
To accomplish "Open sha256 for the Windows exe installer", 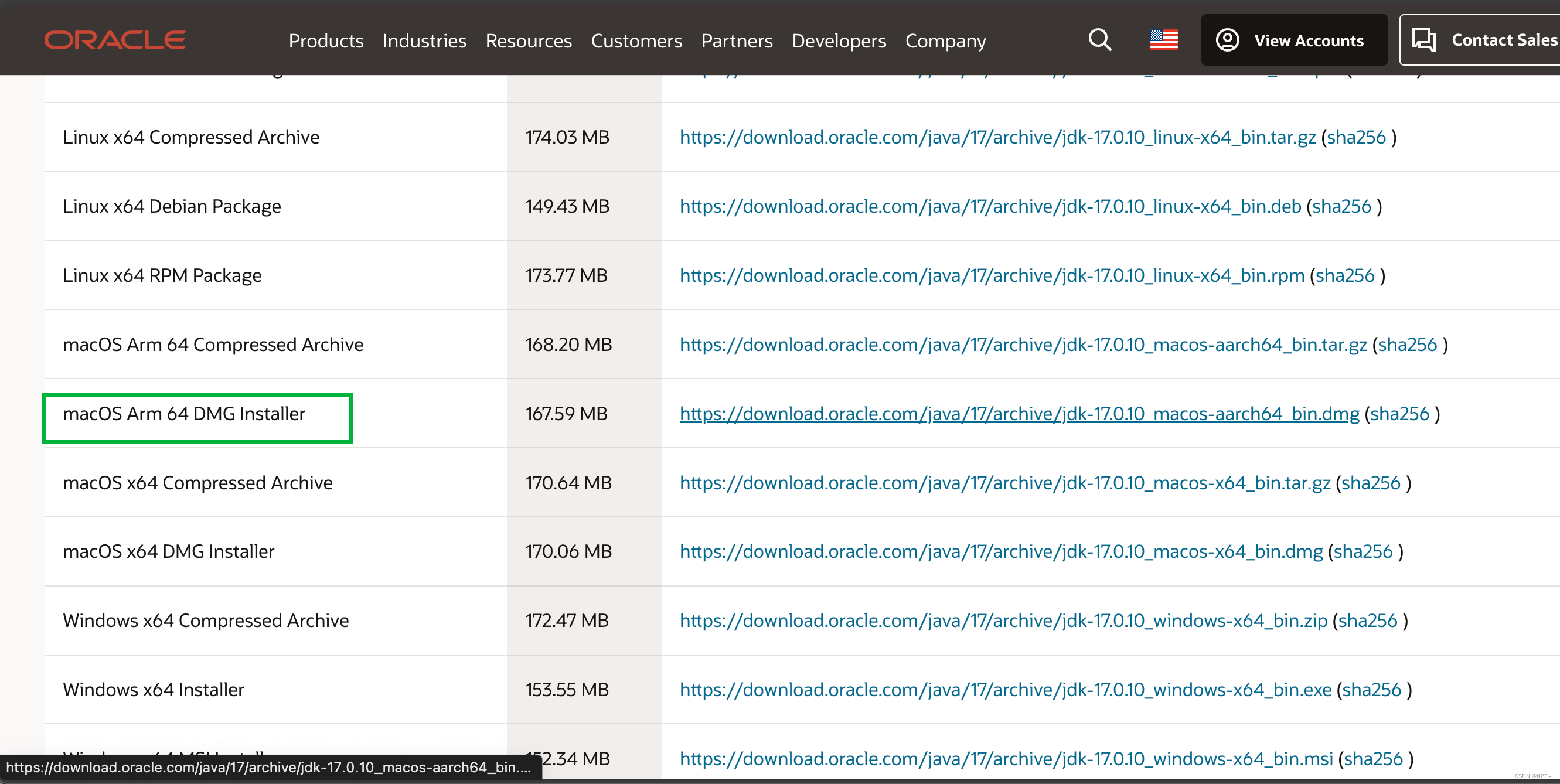I will [x=1372, y=690].
